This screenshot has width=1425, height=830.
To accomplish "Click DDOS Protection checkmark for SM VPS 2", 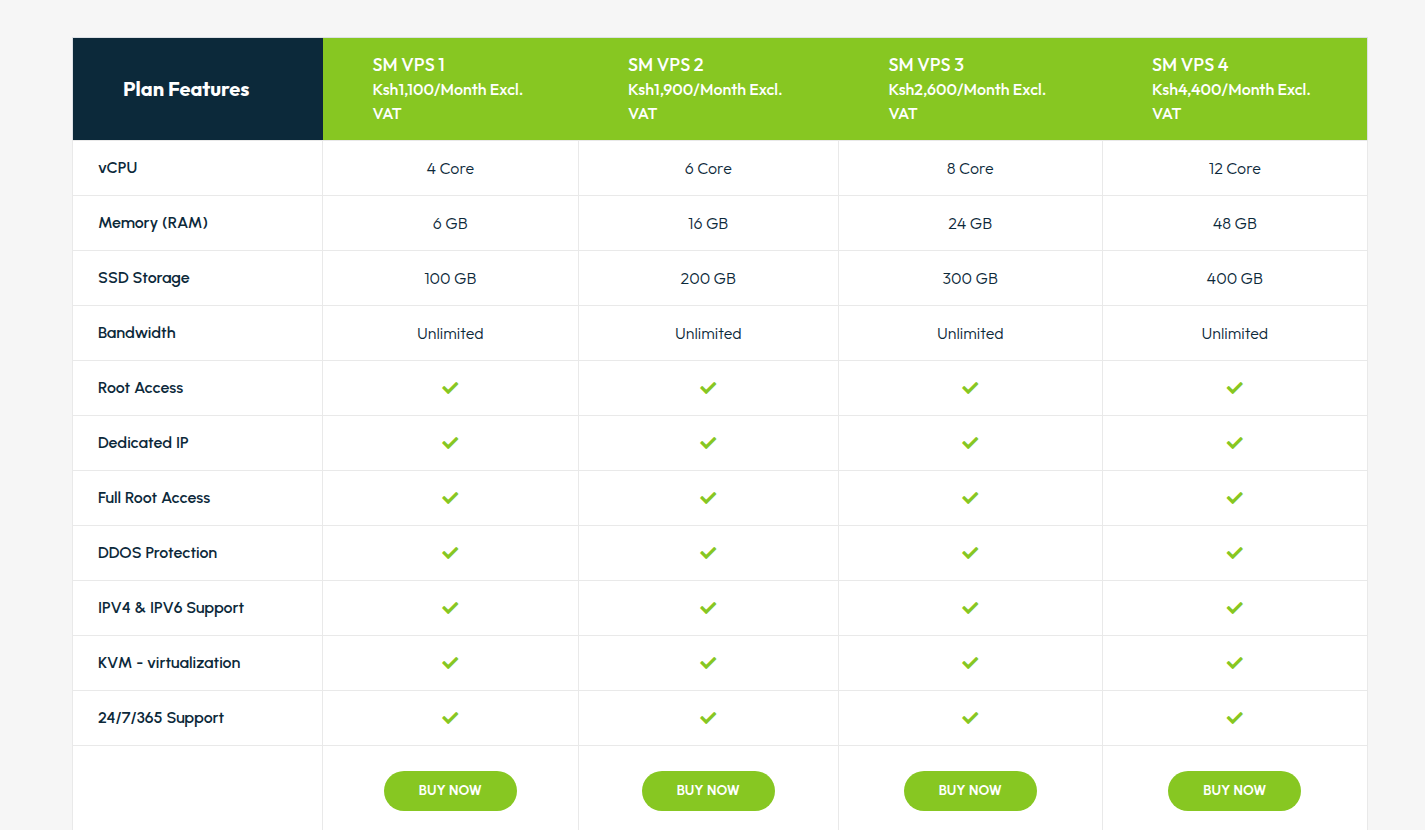I will click(708, 553).
